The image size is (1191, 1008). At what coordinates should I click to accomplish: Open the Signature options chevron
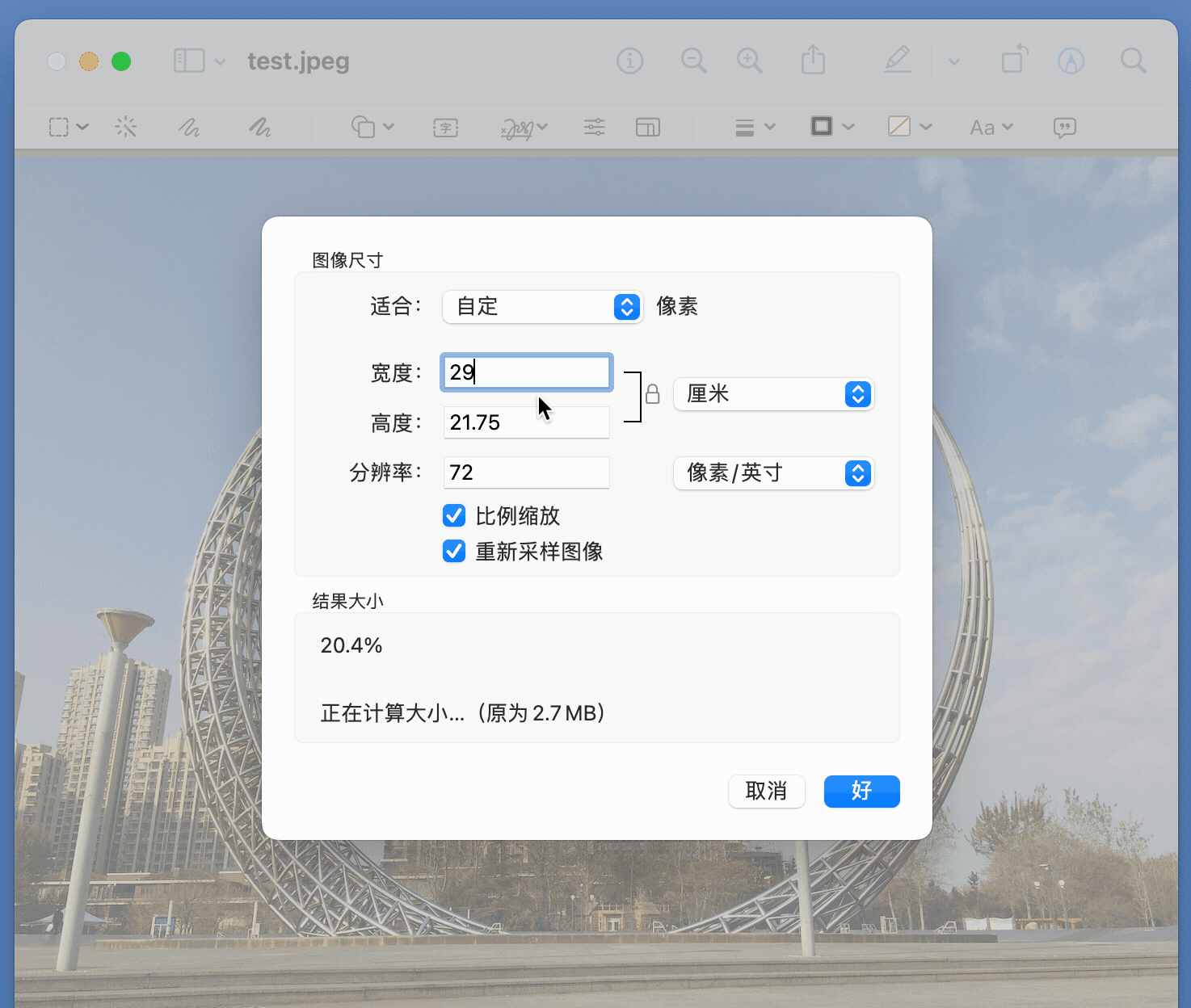(542, 127)
